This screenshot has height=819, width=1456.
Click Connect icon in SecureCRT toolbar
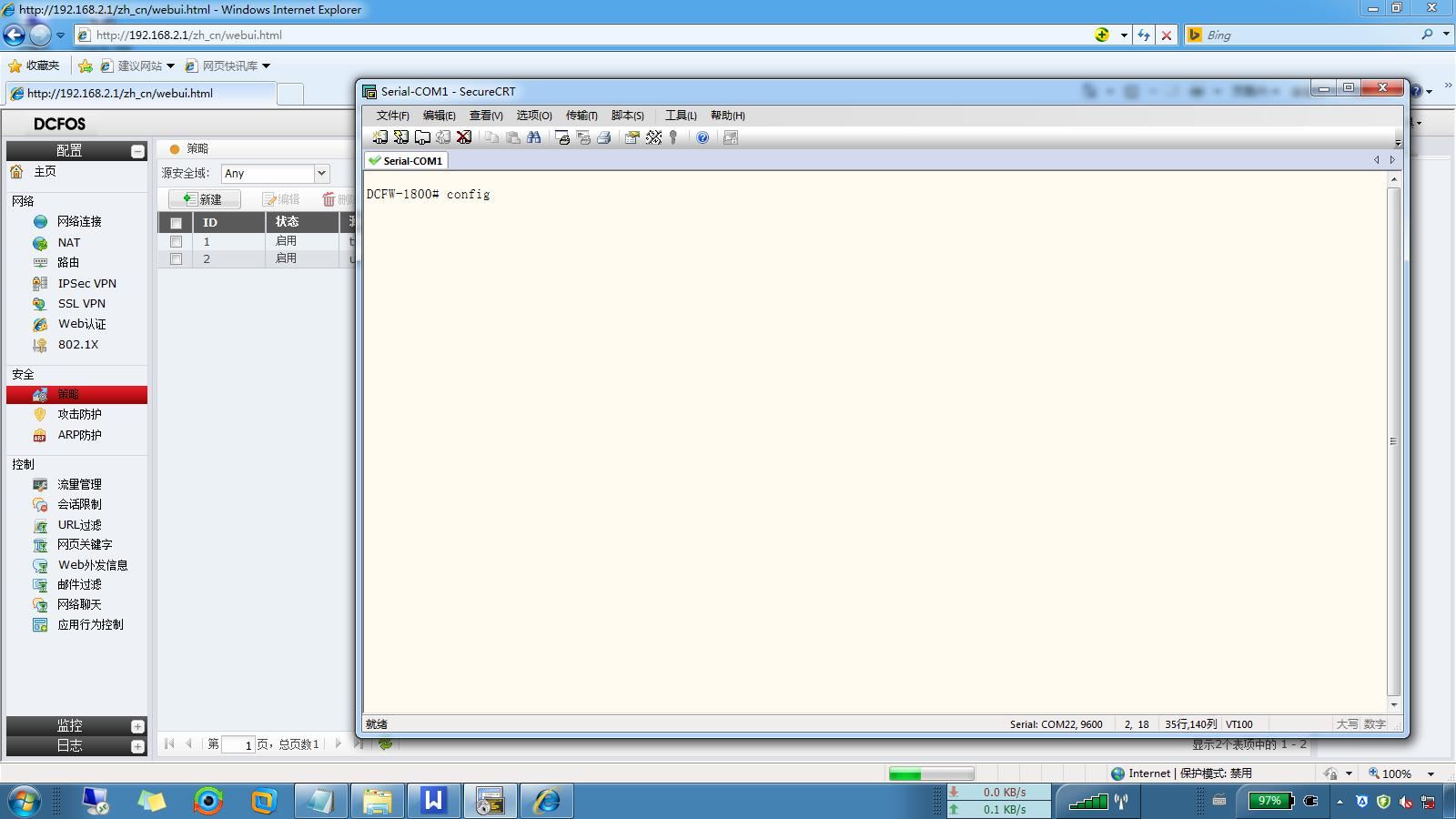pos(379,137)
